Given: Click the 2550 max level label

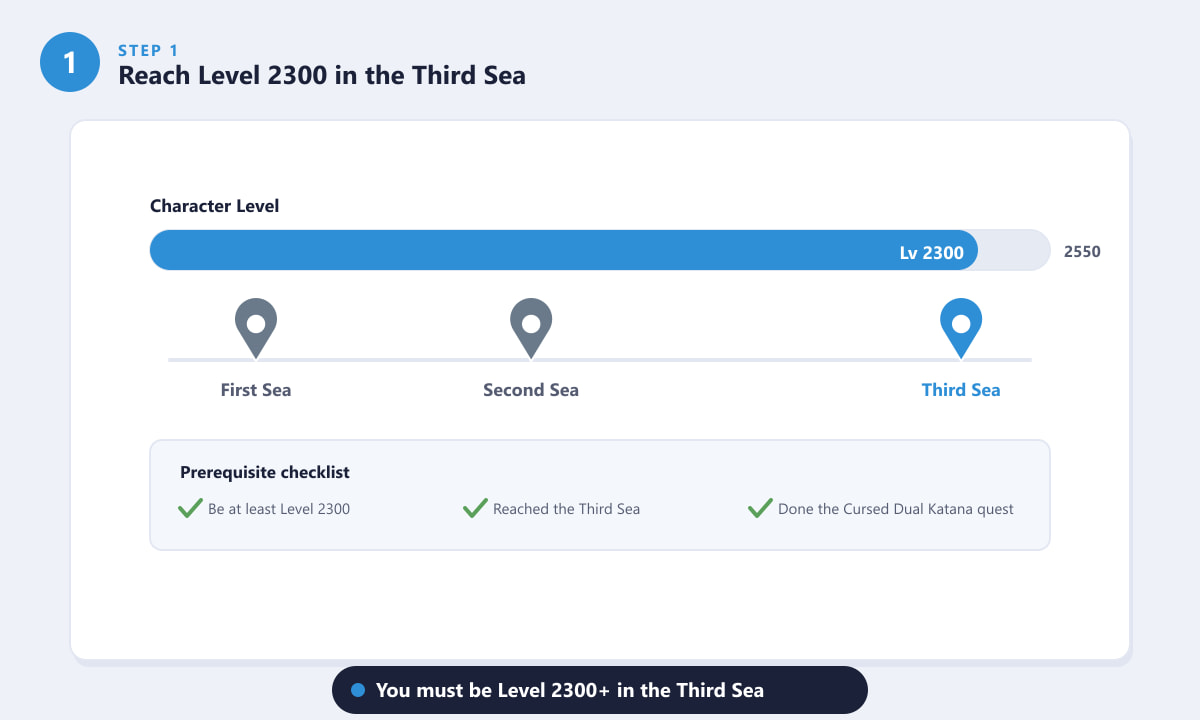Looking at the screenshot, I should pos(1082,252).
